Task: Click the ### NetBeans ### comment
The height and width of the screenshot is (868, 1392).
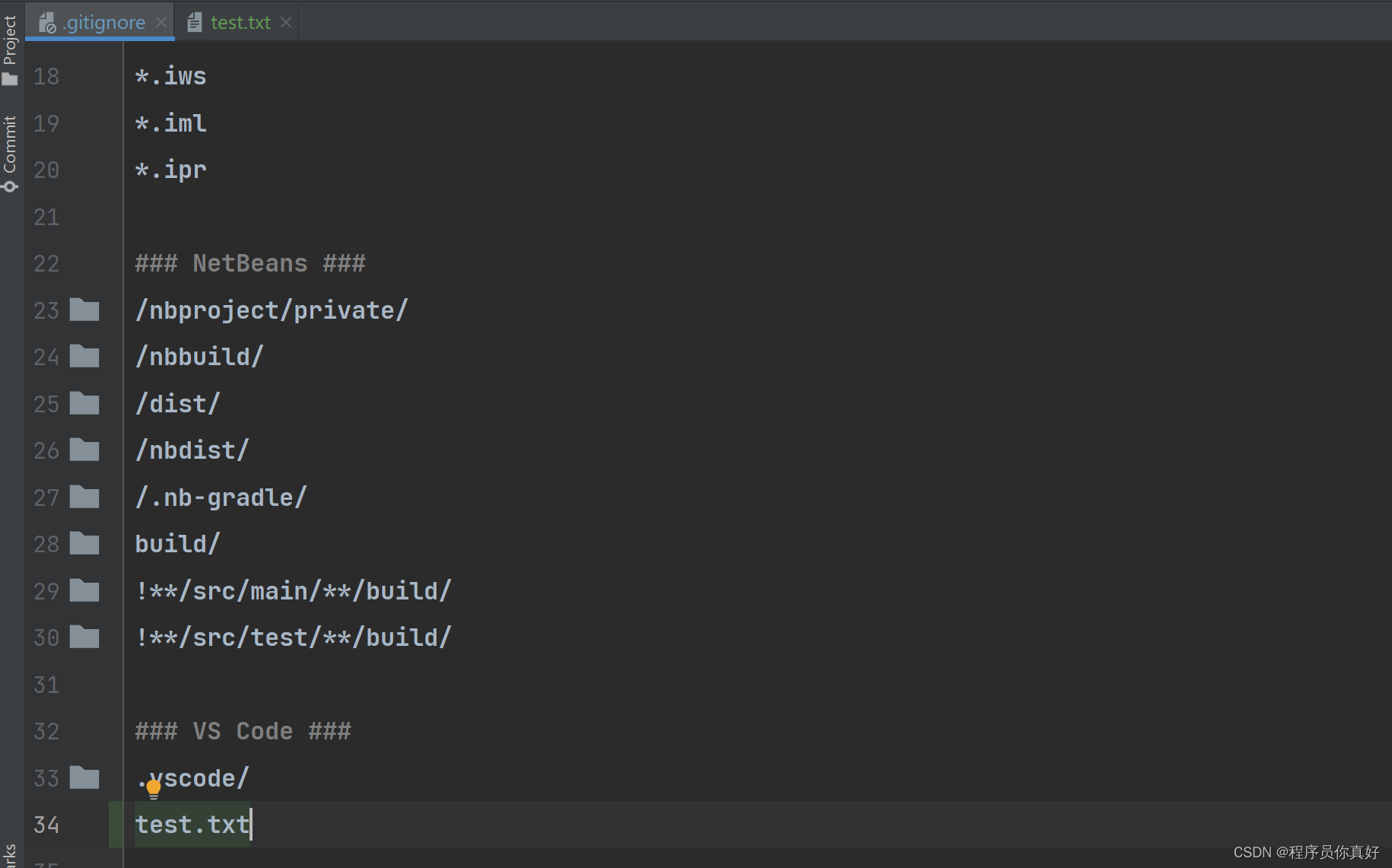Action: click(x=250, y=263)
